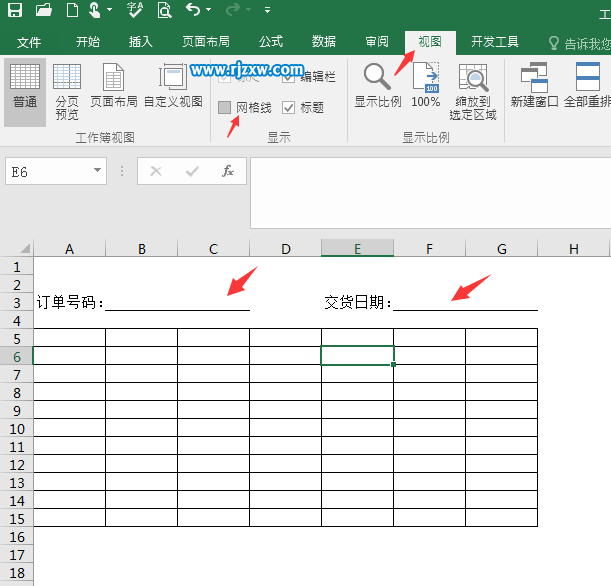The width and height of the screenshot is (611, 586).
Task: Undo the last action
Action: [x=193, y=9]
